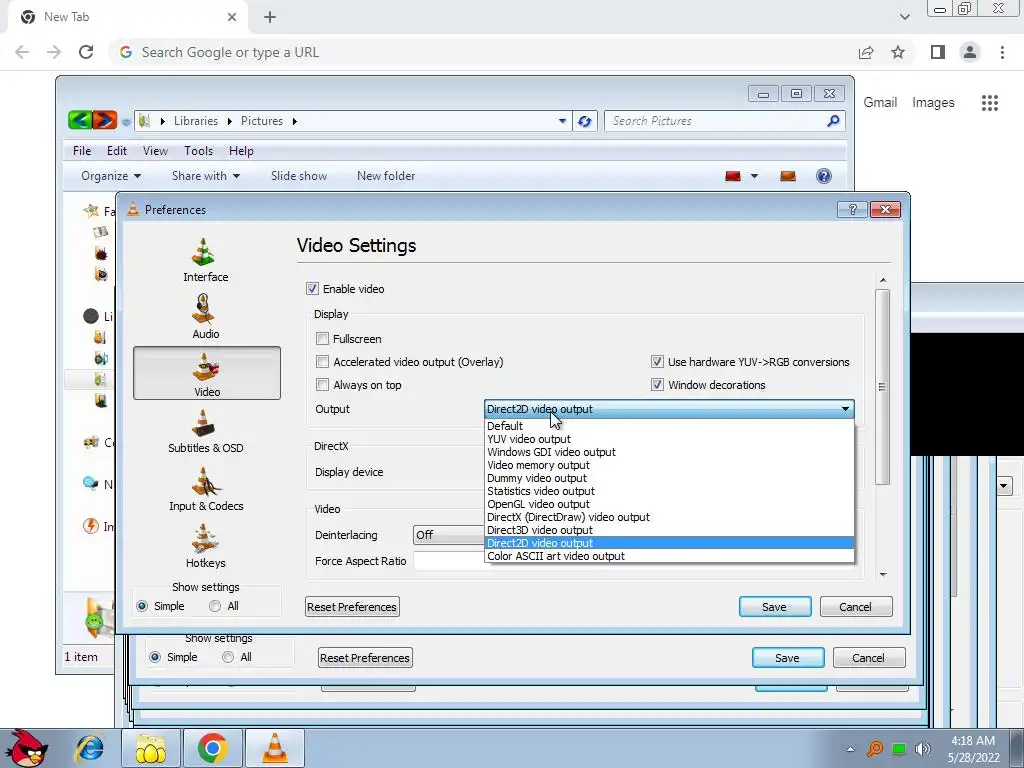Toggle the Enable video checkbox
The image size is (1024, 768).
(x=312, y=289)
